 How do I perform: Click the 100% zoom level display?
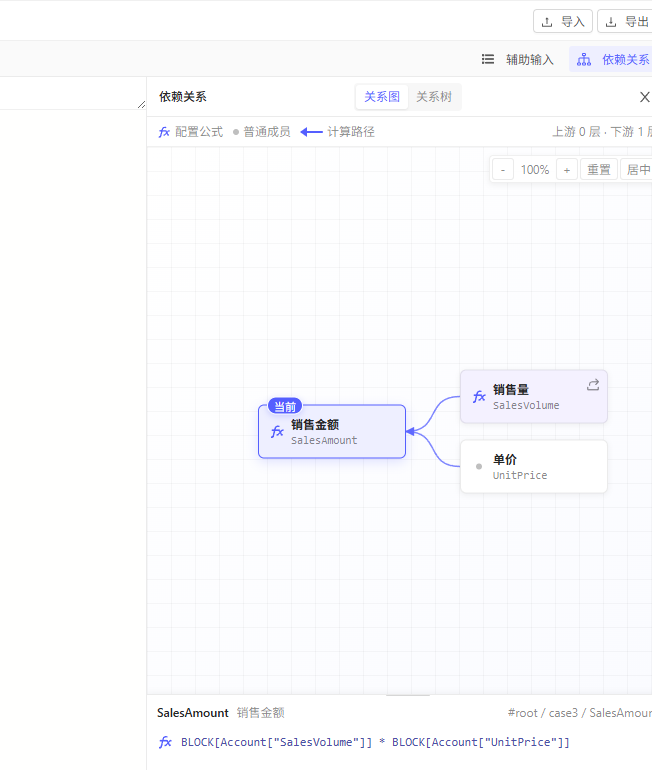[535, 170]
